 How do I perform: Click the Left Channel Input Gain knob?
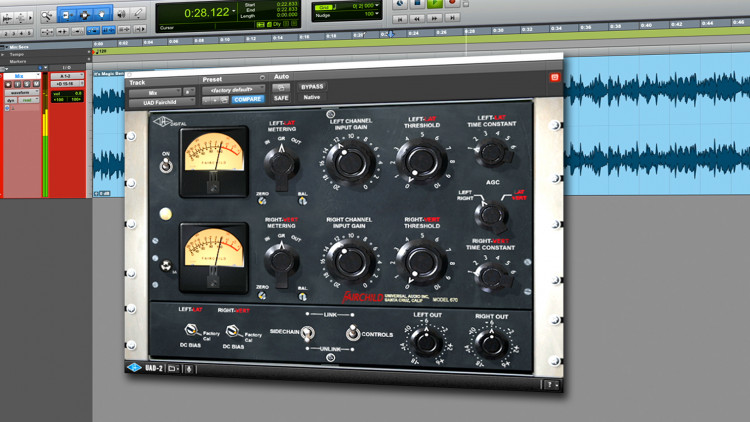click(x=351, y=163)
